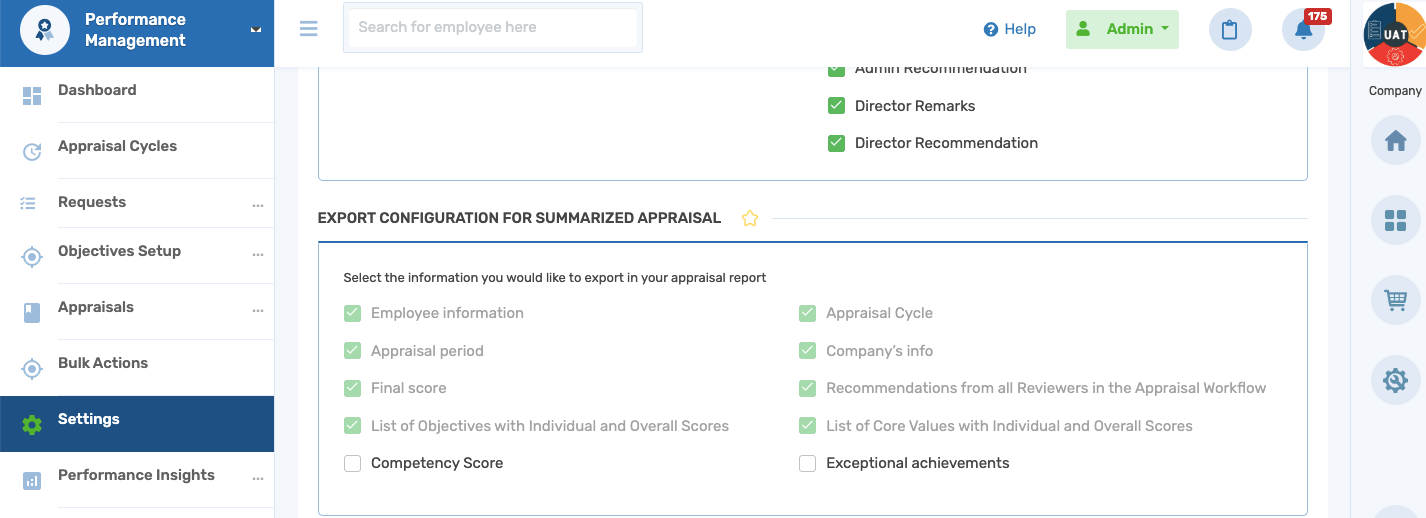The height and width of the screenshot is (518, 1426).
Task: Select the Settings menu item
Action: (x=137, y=424)
